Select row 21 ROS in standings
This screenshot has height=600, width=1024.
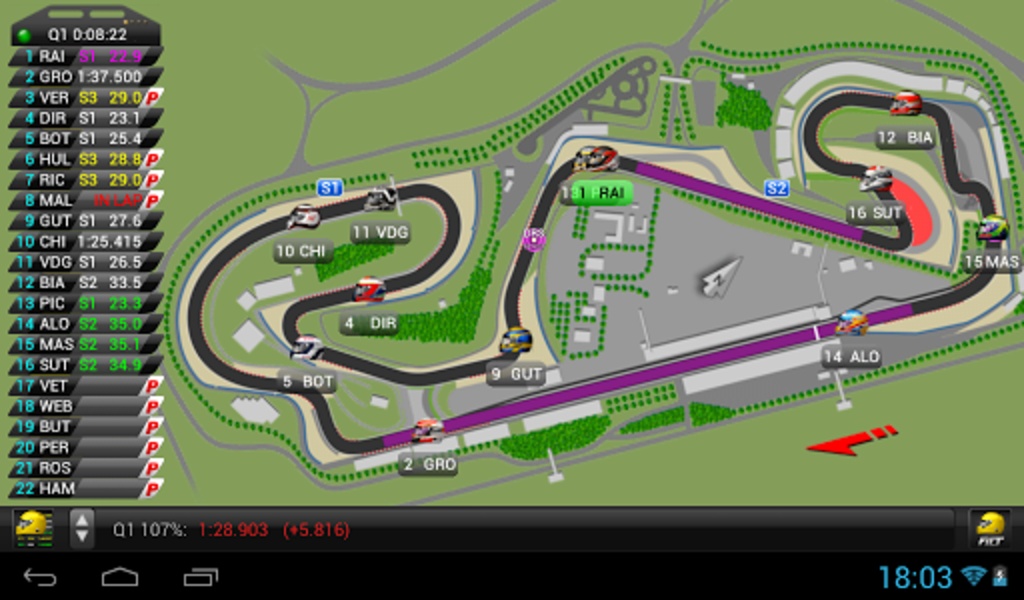click(86, 468)
